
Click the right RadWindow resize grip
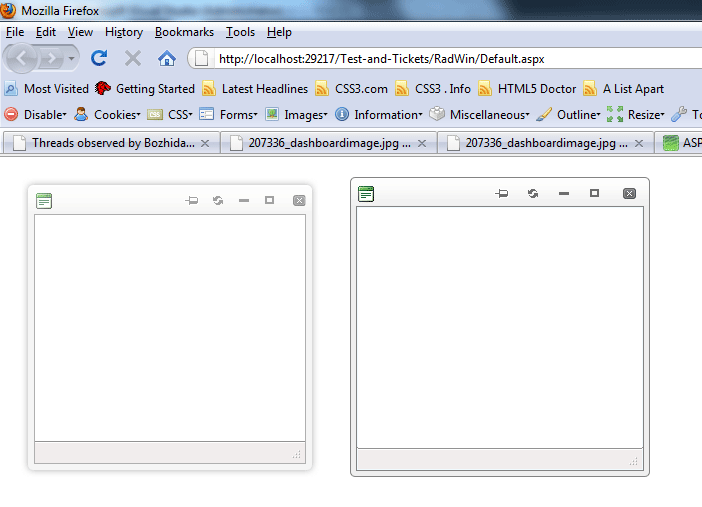coord(634,461)
